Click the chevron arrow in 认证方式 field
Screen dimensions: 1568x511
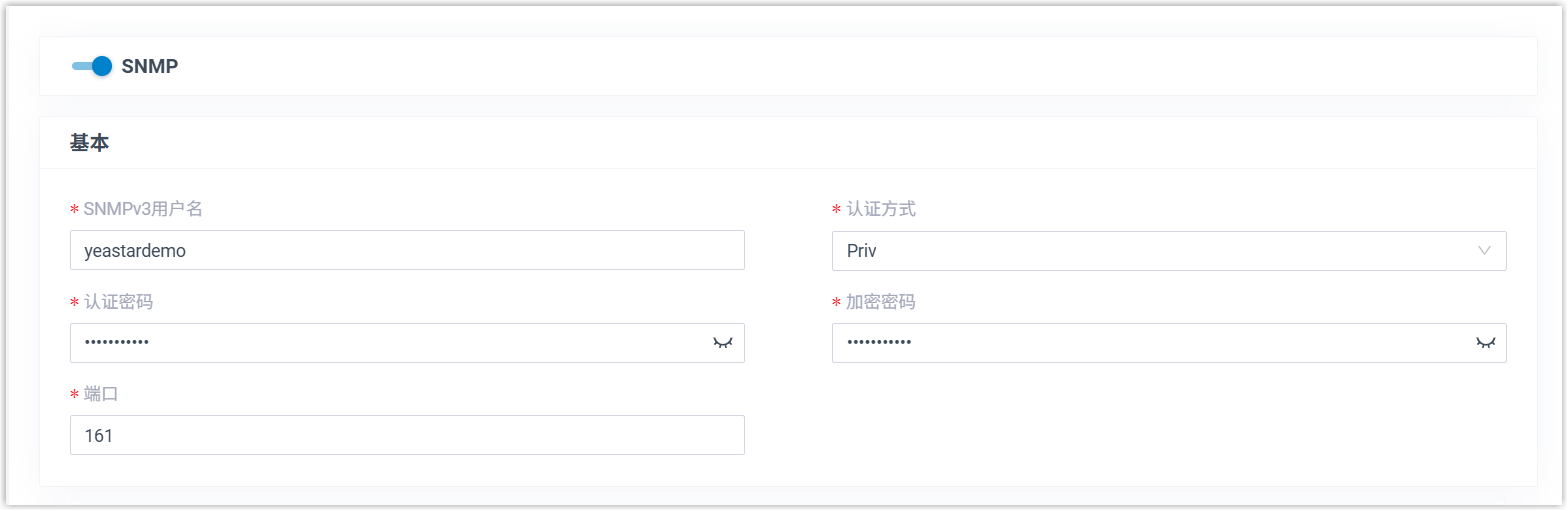tap(1484, 251)
